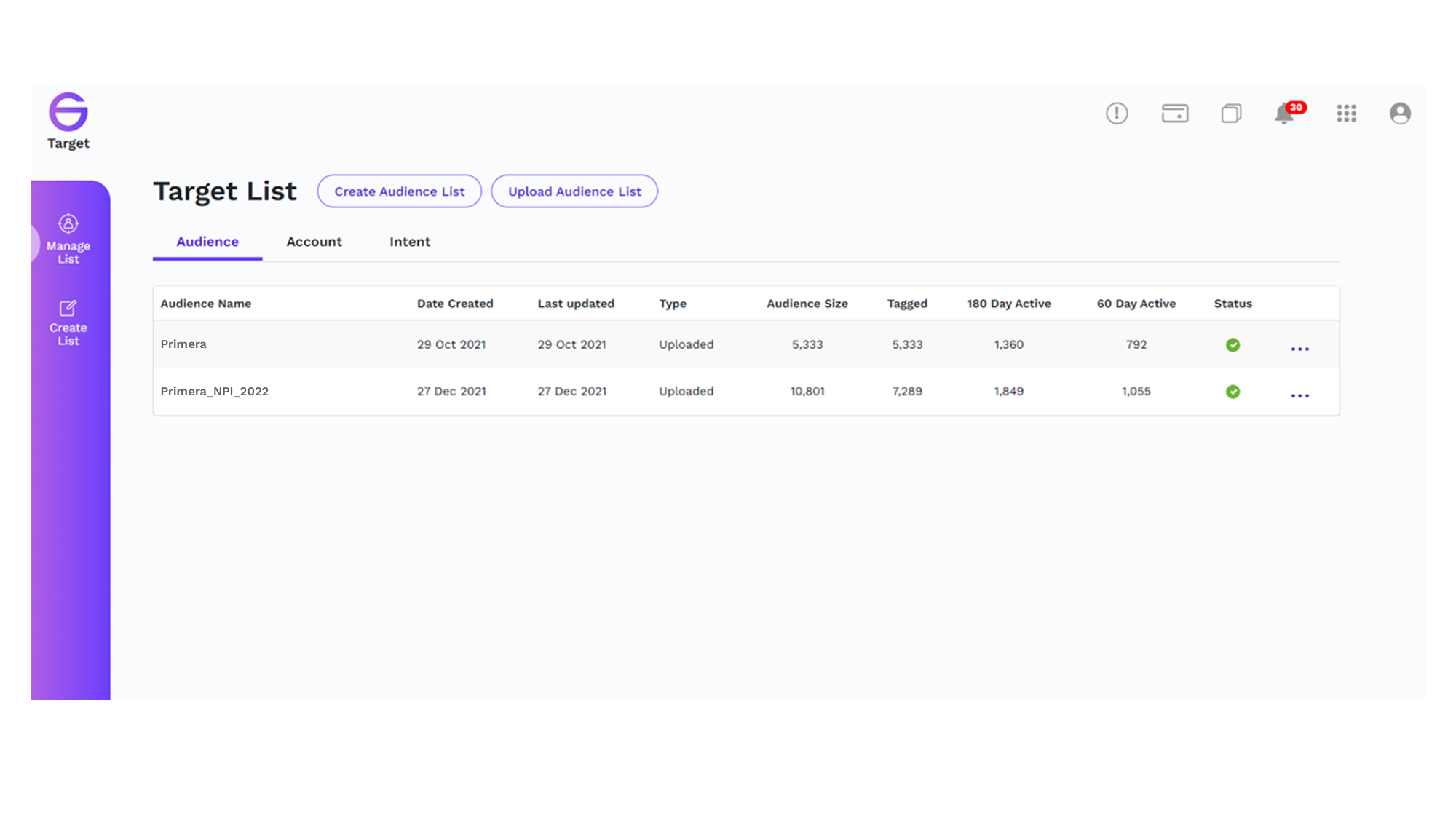The image size is (1456, 819).
Task: Click the Status column header
Action: pos(1233,304)
